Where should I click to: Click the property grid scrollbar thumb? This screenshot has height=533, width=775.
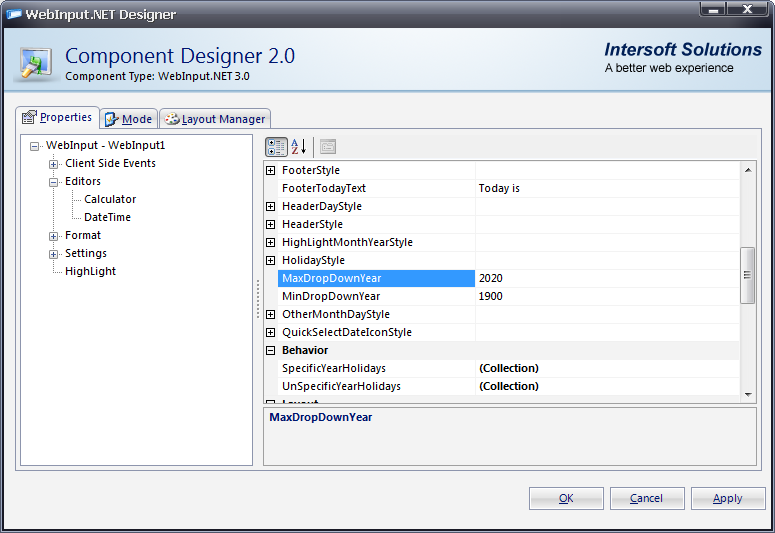(747, 275)
